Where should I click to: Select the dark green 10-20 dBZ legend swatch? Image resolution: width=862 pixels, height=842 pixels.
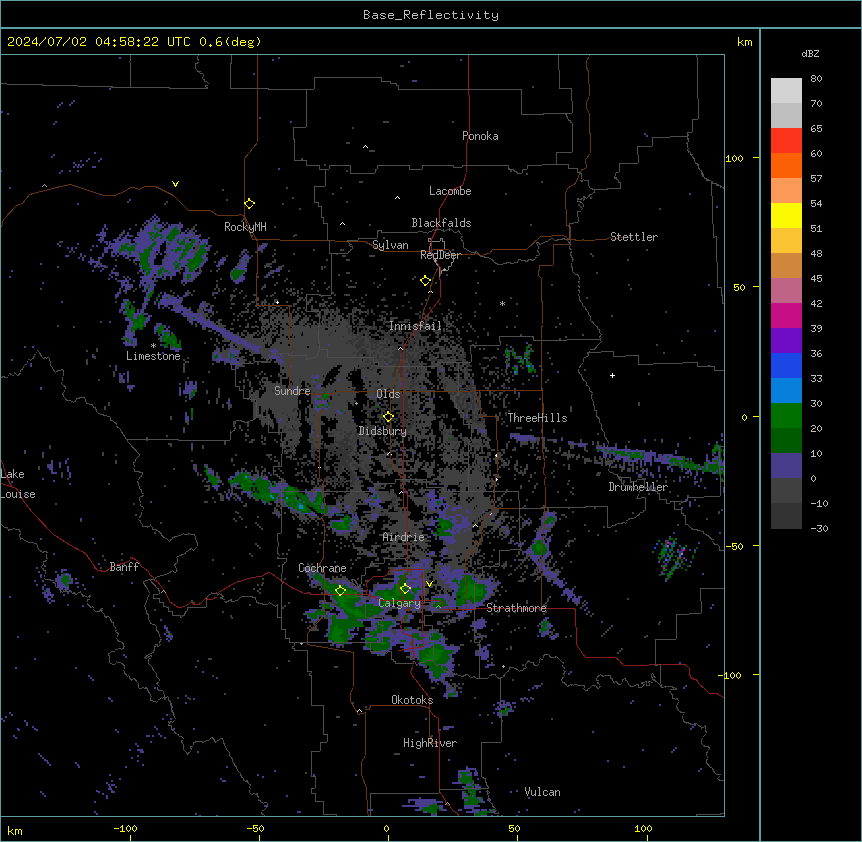click(x=786, y=440)
